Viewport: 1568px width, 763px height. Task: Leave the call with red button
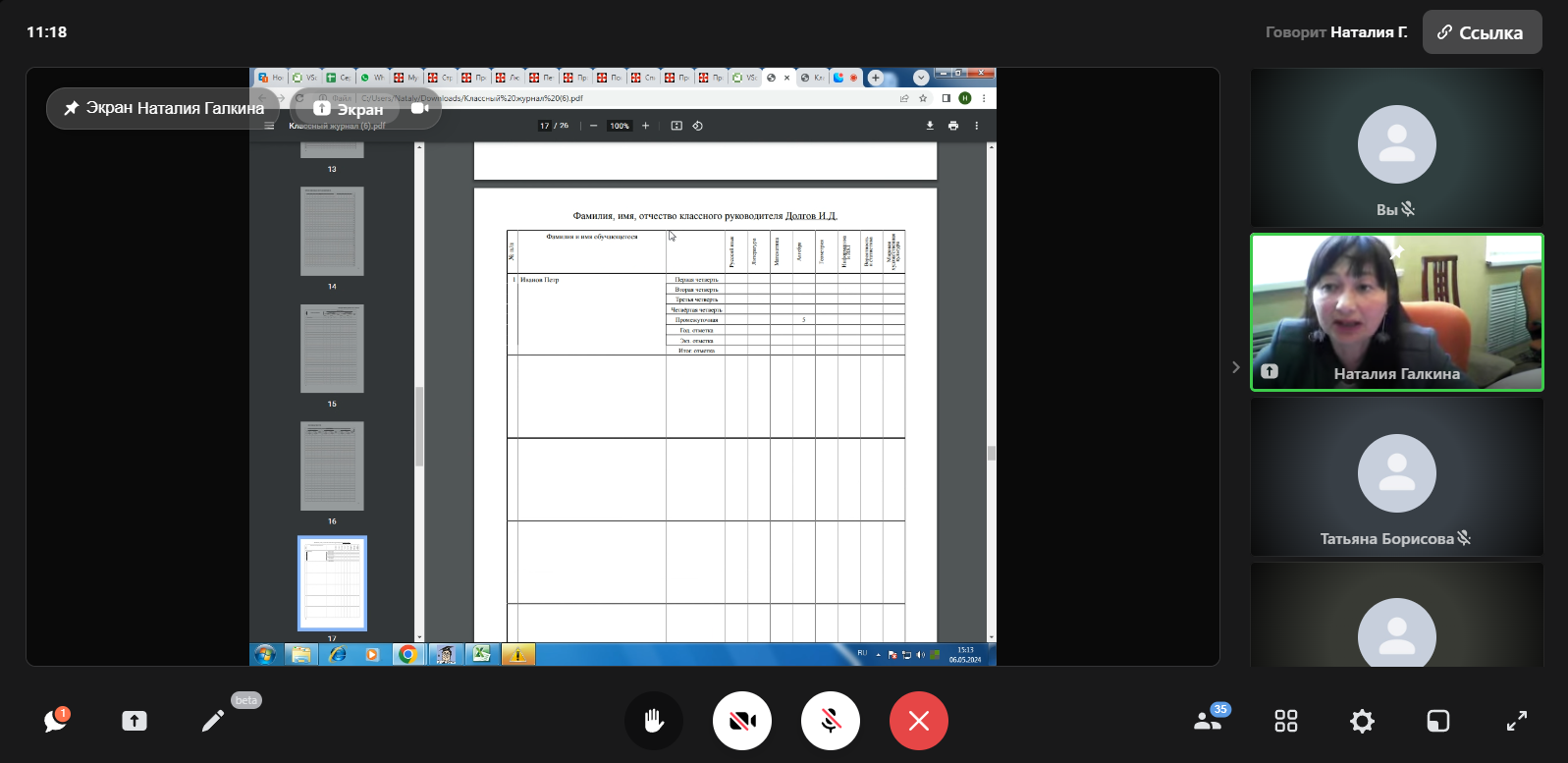(x=919, y=721)
